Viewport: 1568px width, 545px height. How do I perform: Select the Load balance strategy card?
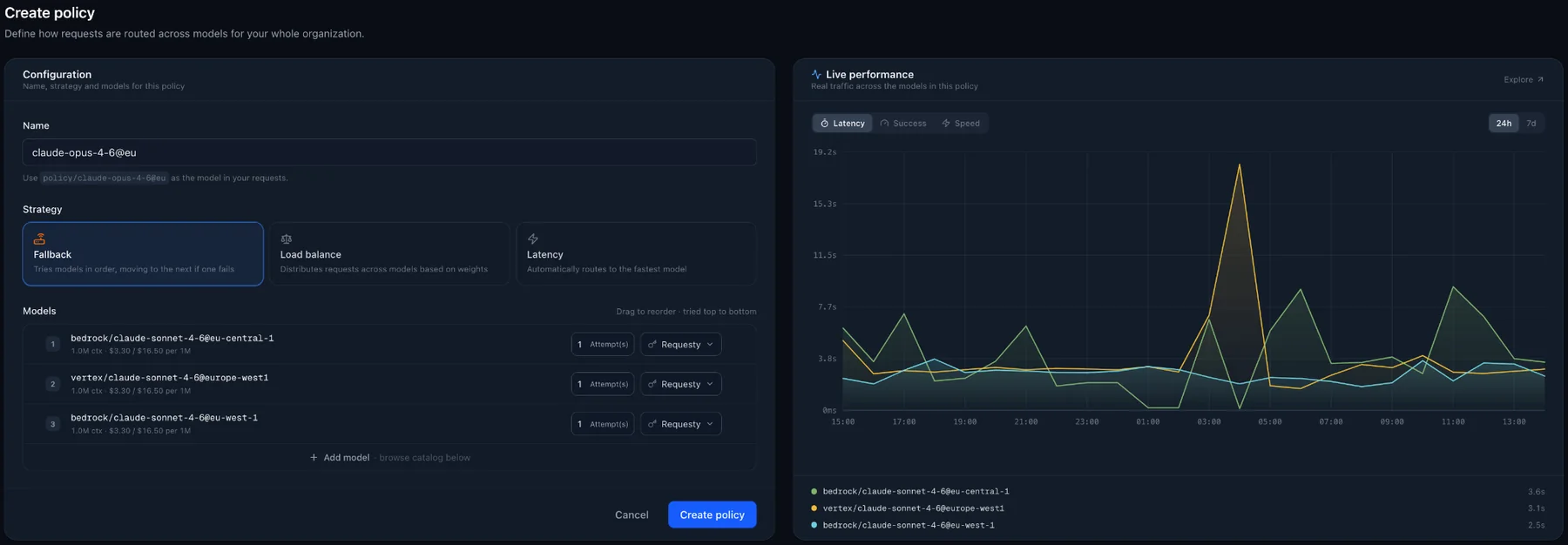(389, 253)
